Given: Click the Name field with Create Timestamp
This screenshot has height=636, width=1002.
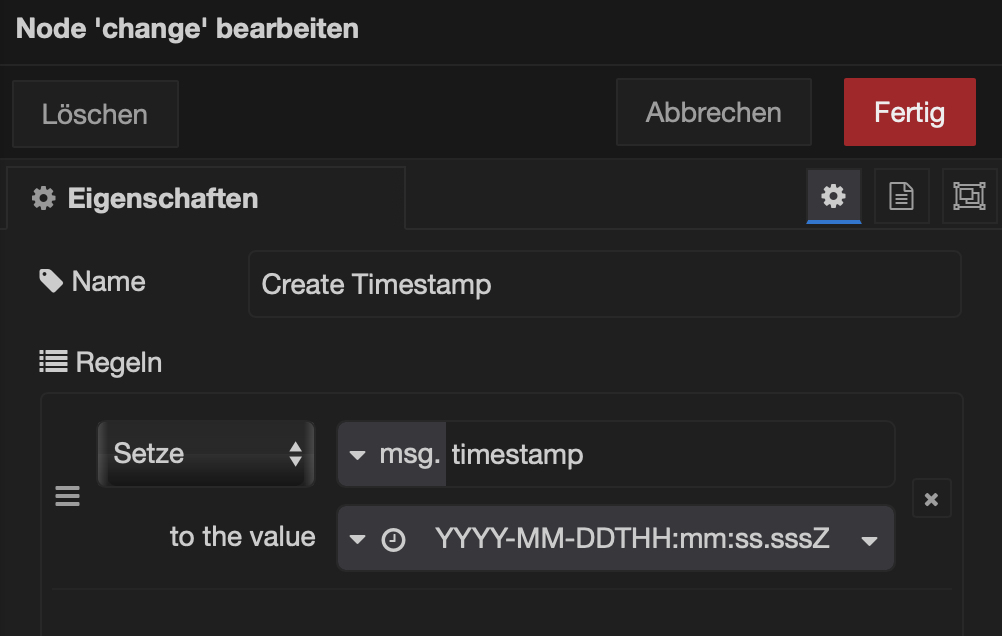Looking at the screenshot, I should click(604, 284).
